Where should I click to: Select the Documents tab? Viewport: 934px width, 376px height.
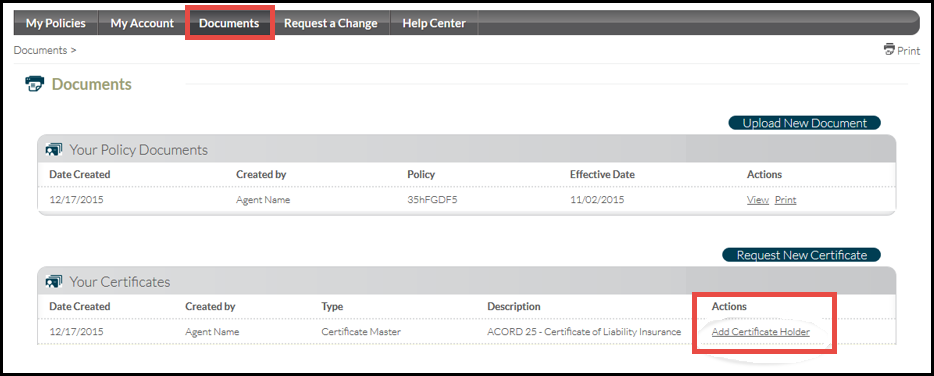[x=229, y=23]
